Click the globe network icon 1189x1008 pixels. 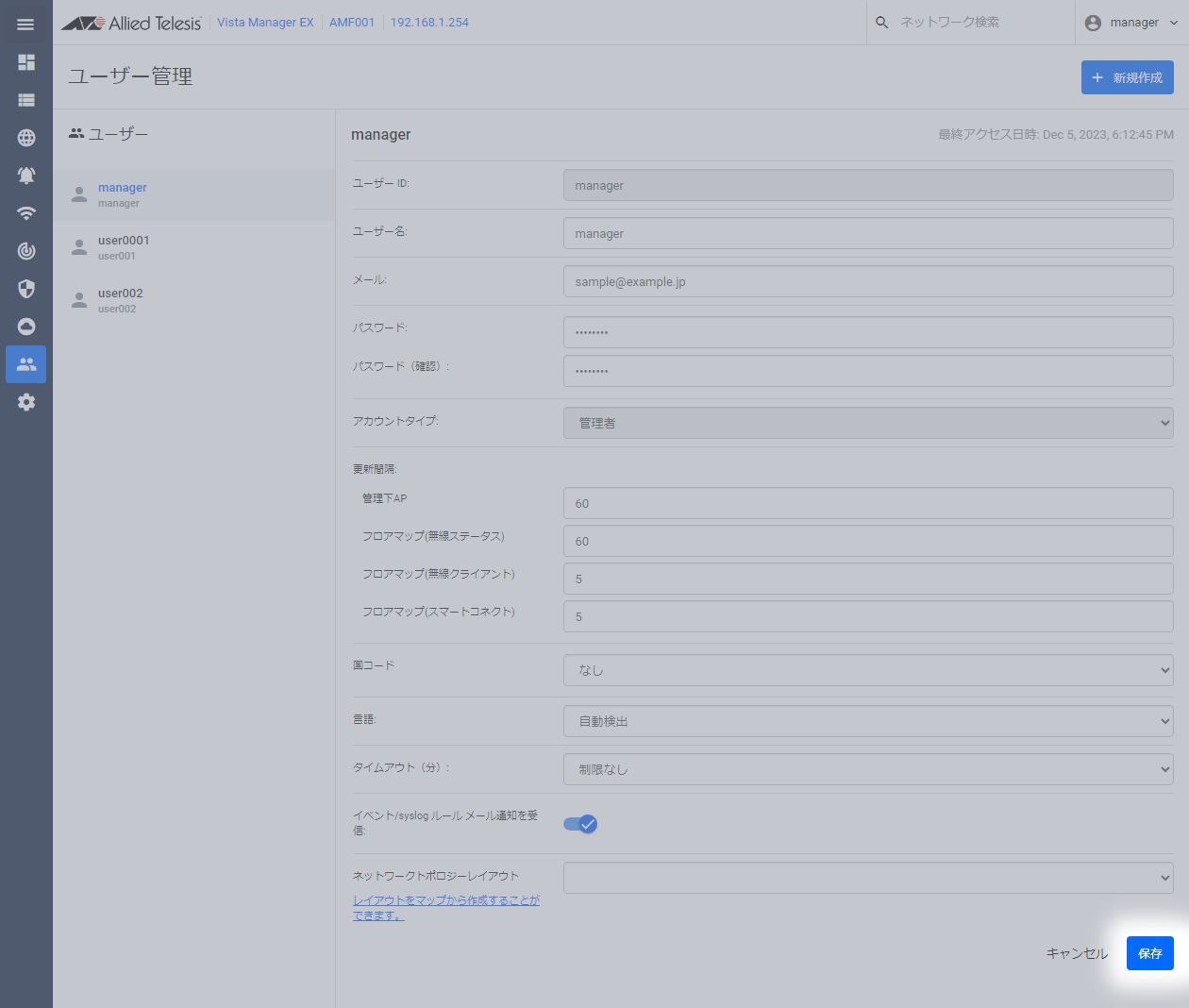tap(26, 138)
